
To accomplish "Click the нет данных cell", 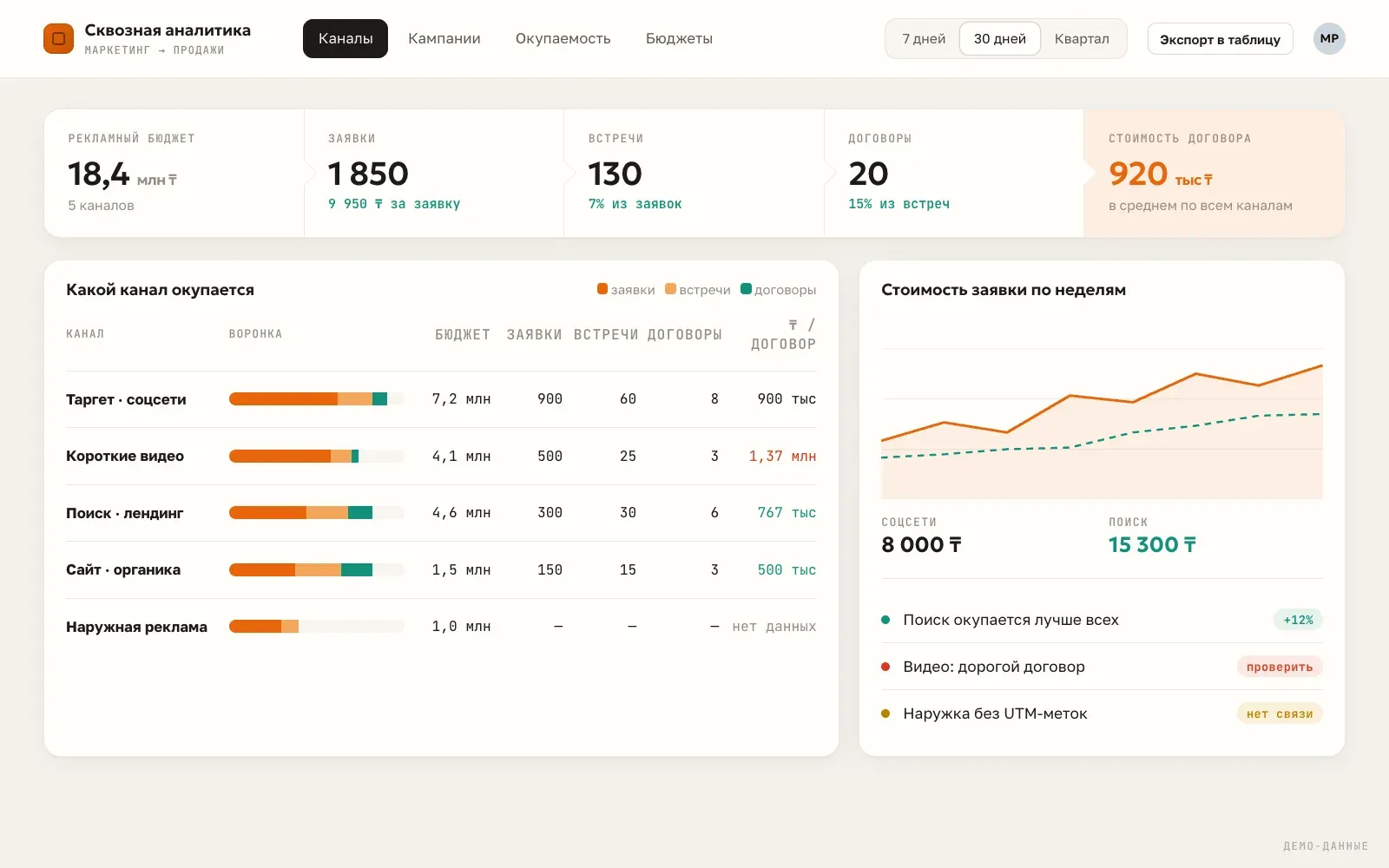I will point(774,627).
